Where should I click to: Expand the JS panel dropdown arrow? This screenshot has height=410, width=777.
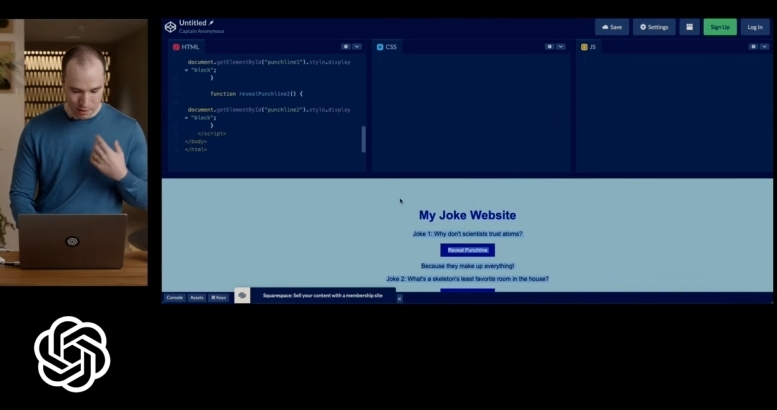click(765, 47)
